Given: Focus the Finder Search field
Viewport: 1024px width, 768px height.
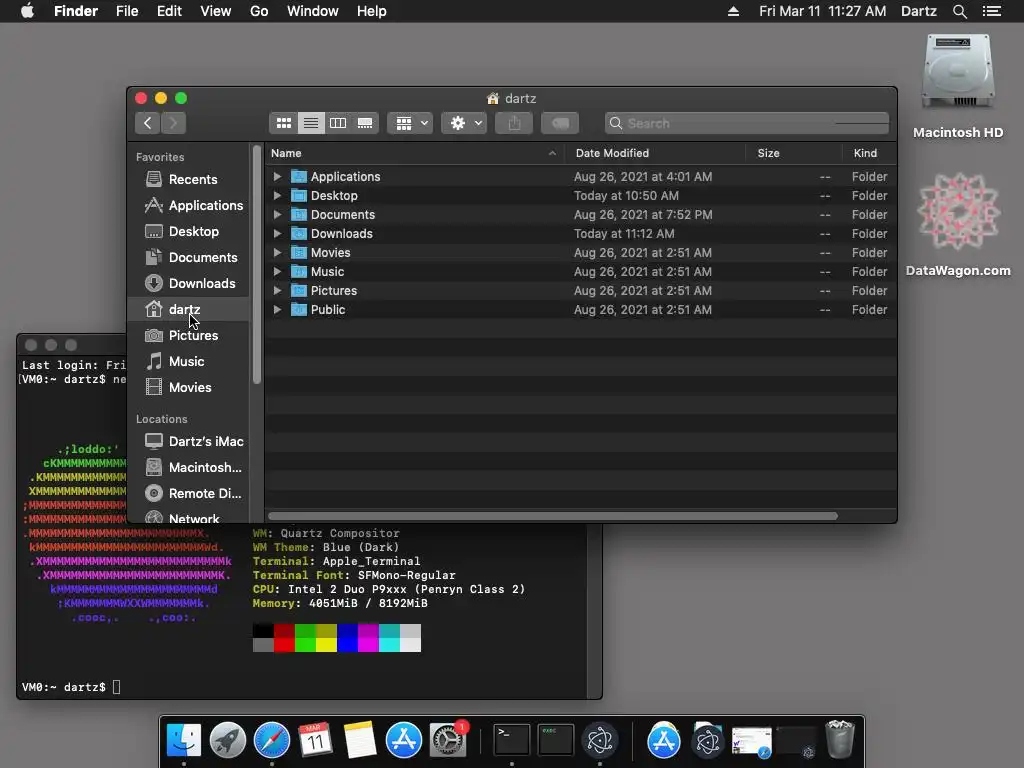Looking at the screenshot, I should [747, 123].
